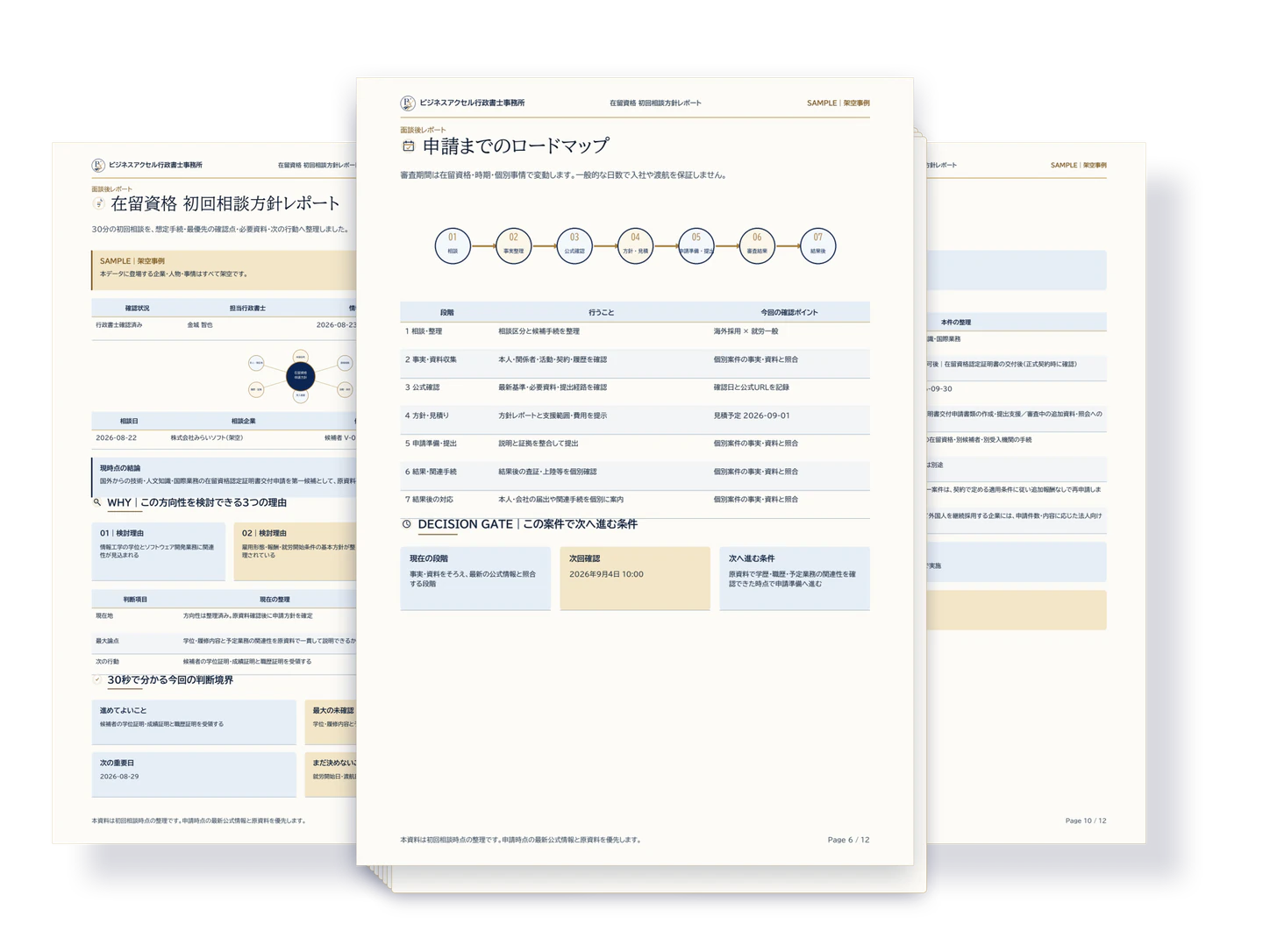1270x952 pixels.
Task: Click the row label 3 公式確認
Action: point(422,387)
